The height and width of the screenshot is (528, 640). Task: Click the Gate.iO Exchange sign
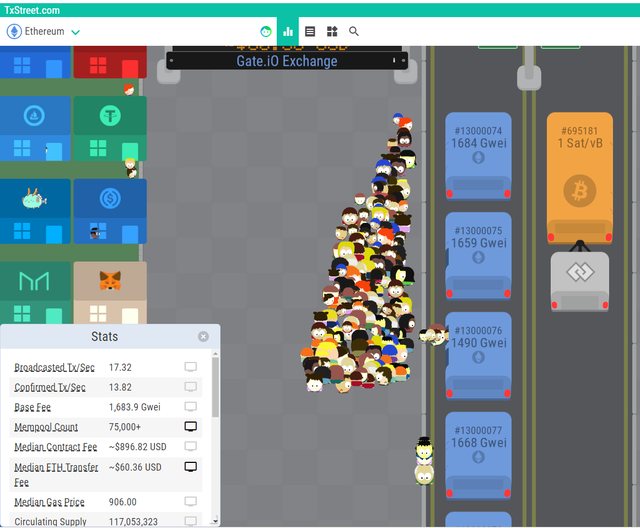point(287,61)
